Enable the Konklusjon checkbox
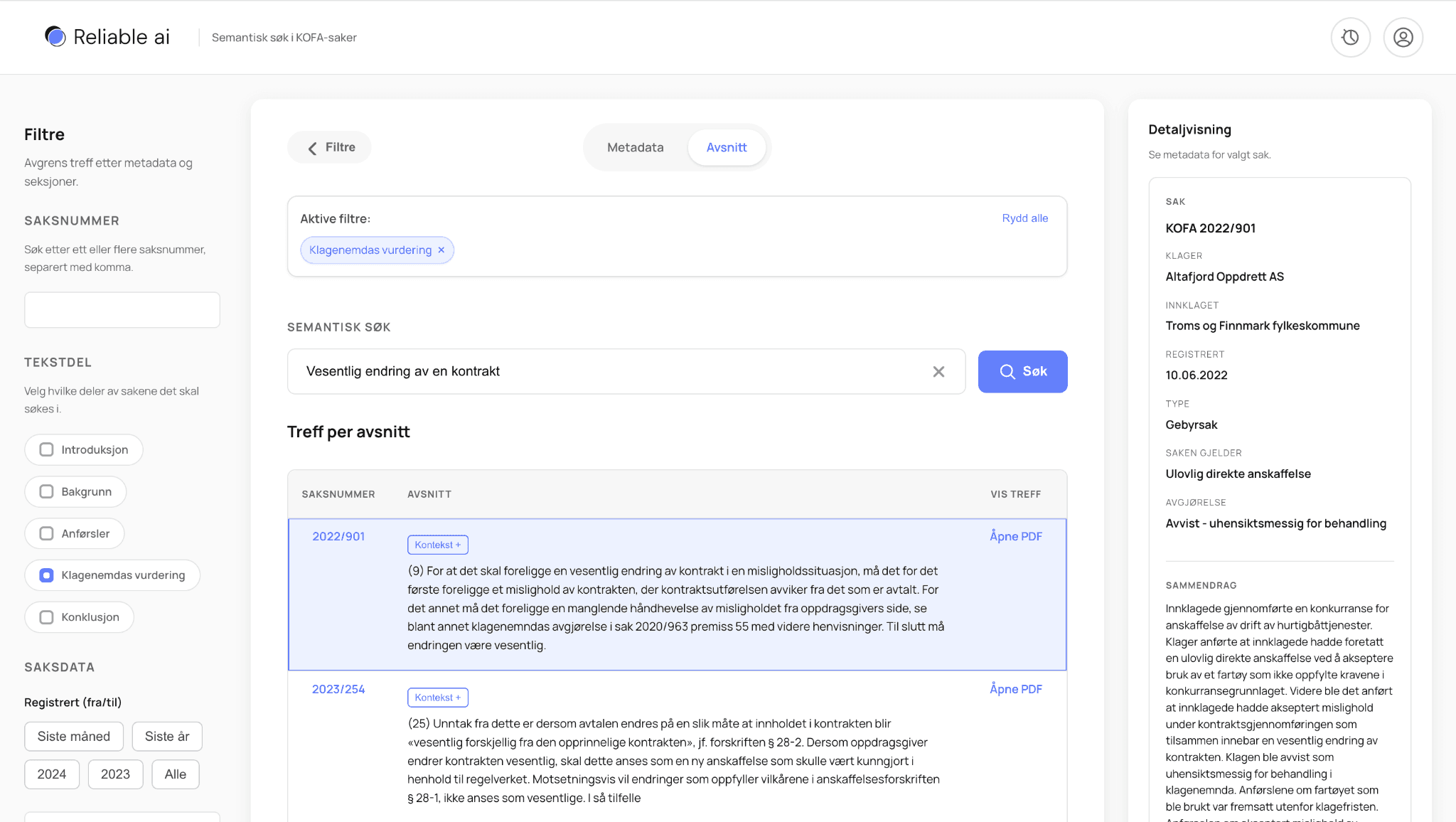 pyautogui.click(x=47, y=616)
